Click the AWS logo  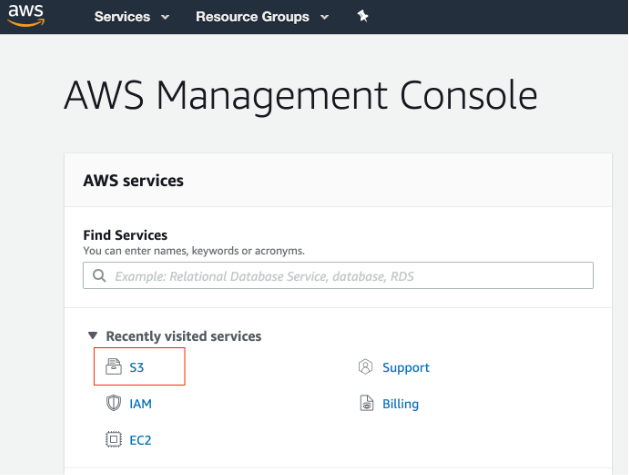click(26, 16)
